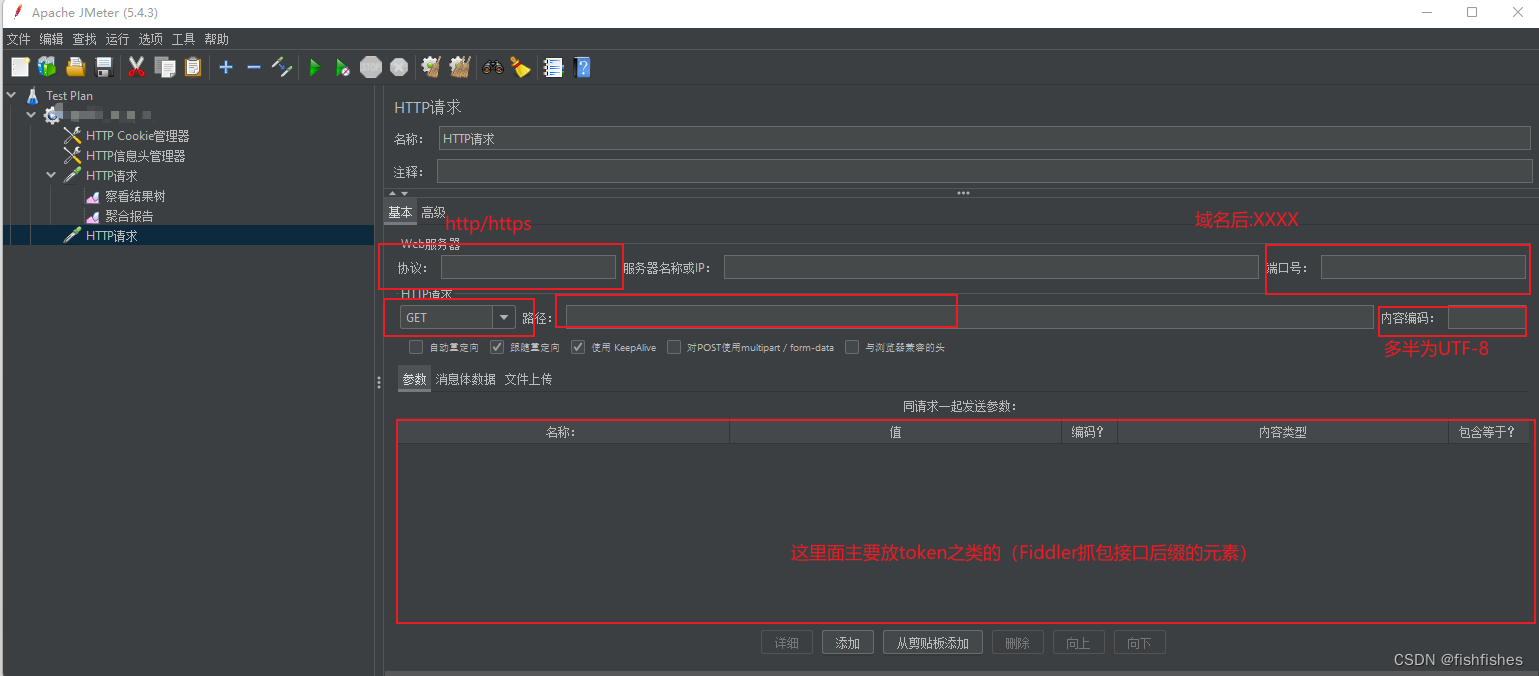Collapse the thread group node arrow
Screen dimensions: 1539x676
point(31,115)
